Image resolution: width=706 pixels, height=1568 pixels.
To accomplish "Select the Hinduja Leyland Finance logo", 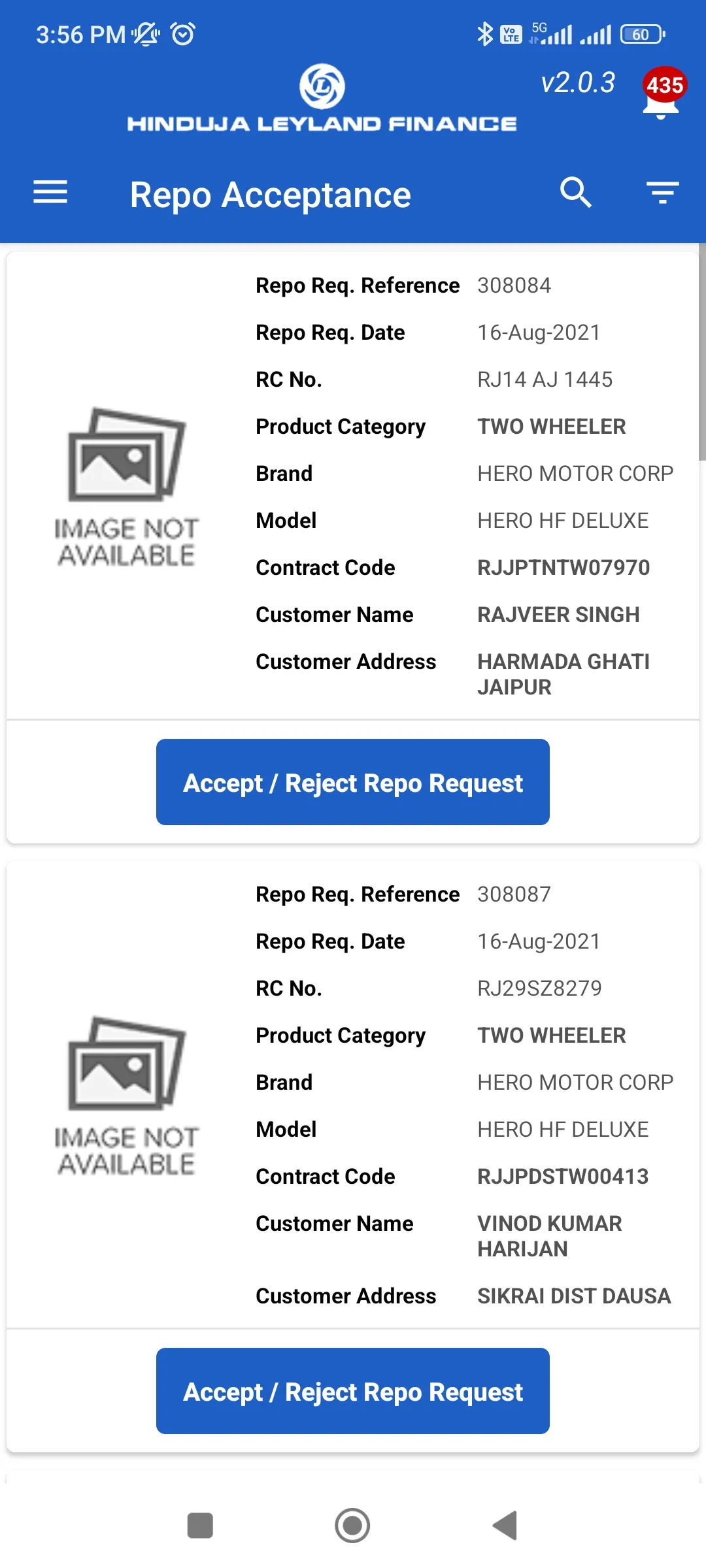I will (320, 98).
